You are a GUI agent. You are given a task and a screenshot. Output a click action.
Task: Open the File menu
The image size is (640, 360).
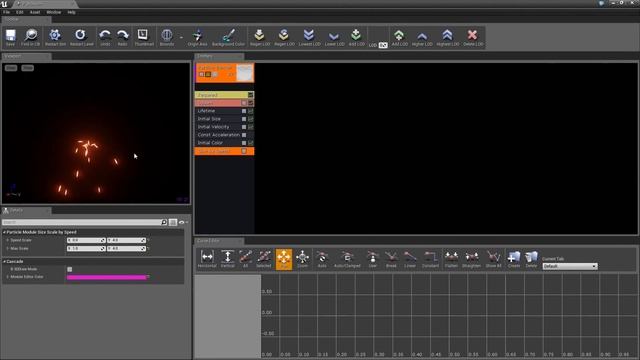(7, 12)
